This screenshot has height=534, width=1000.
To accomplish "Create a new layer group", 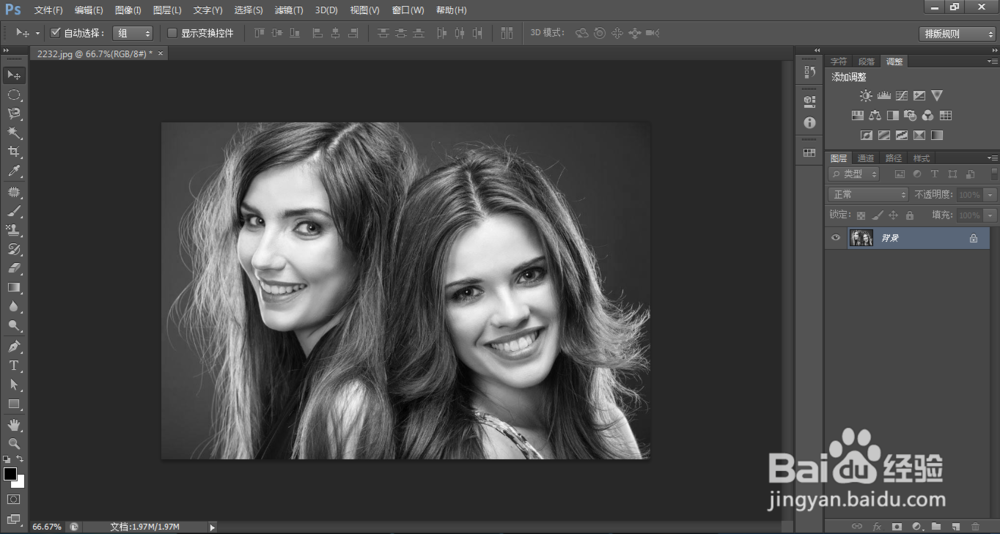I will [x=936, y=526].
